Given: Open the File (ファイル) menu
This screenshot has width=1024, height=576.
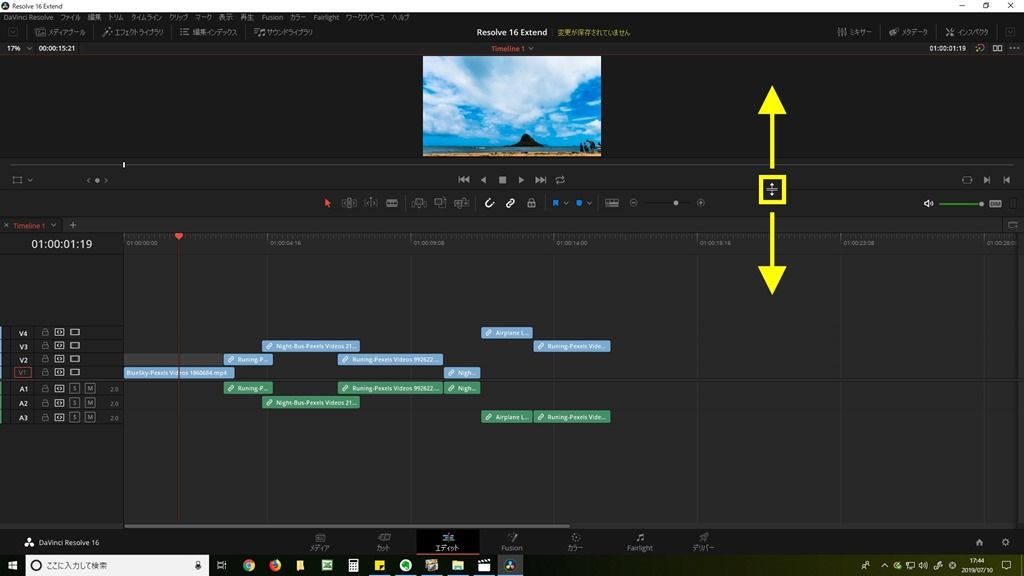Looking at the screenshot, I should pyautogui.click(x=70, y=18).
